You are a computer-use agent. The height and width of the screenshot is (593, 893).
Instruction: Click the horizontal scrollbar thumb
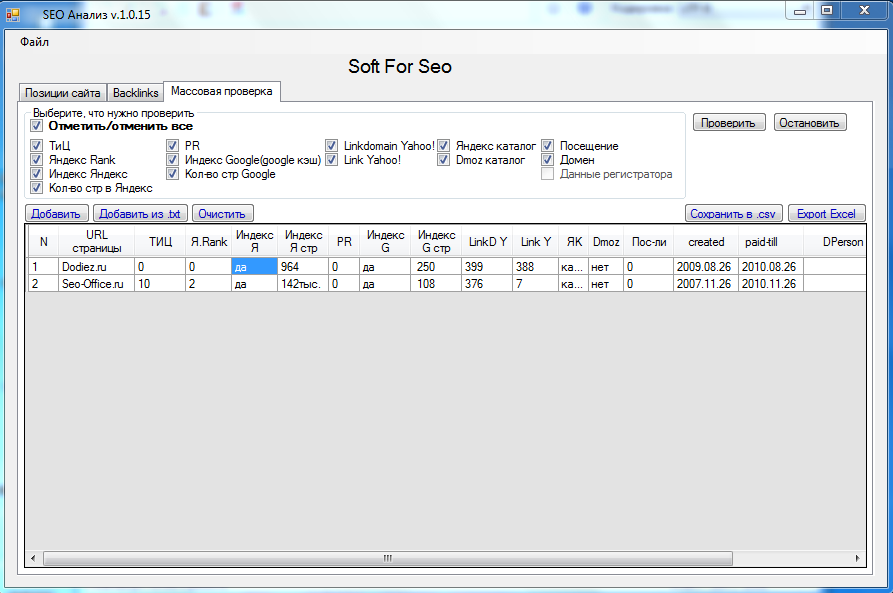point(388,558)
